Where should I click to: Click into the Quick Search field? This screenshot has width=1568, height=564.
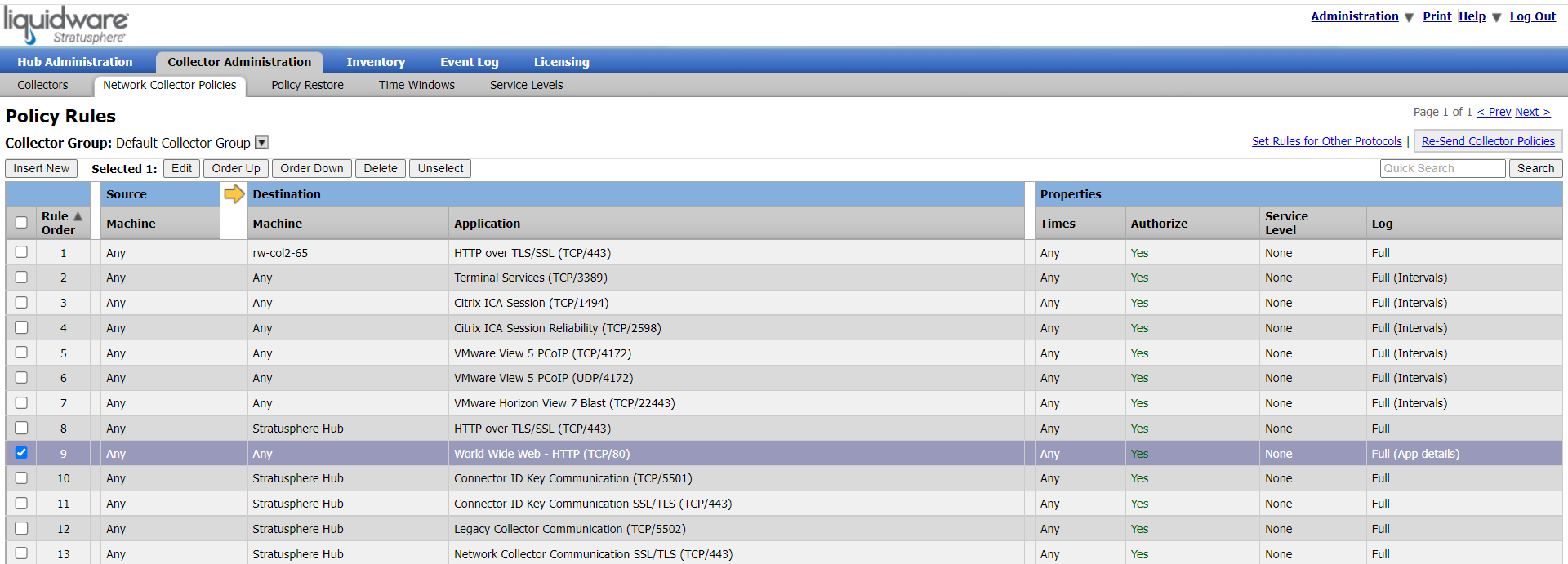1442,168
